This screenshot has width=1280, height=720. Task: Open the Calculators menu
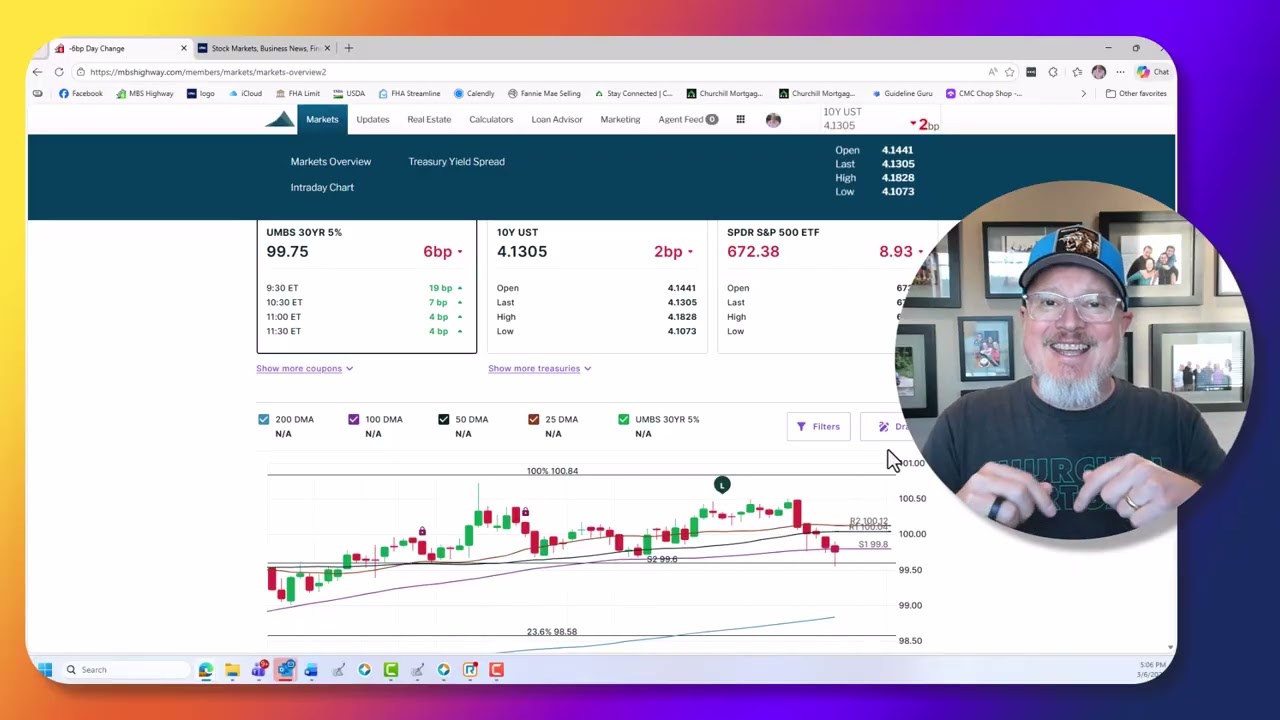click(x=491, y=120)
